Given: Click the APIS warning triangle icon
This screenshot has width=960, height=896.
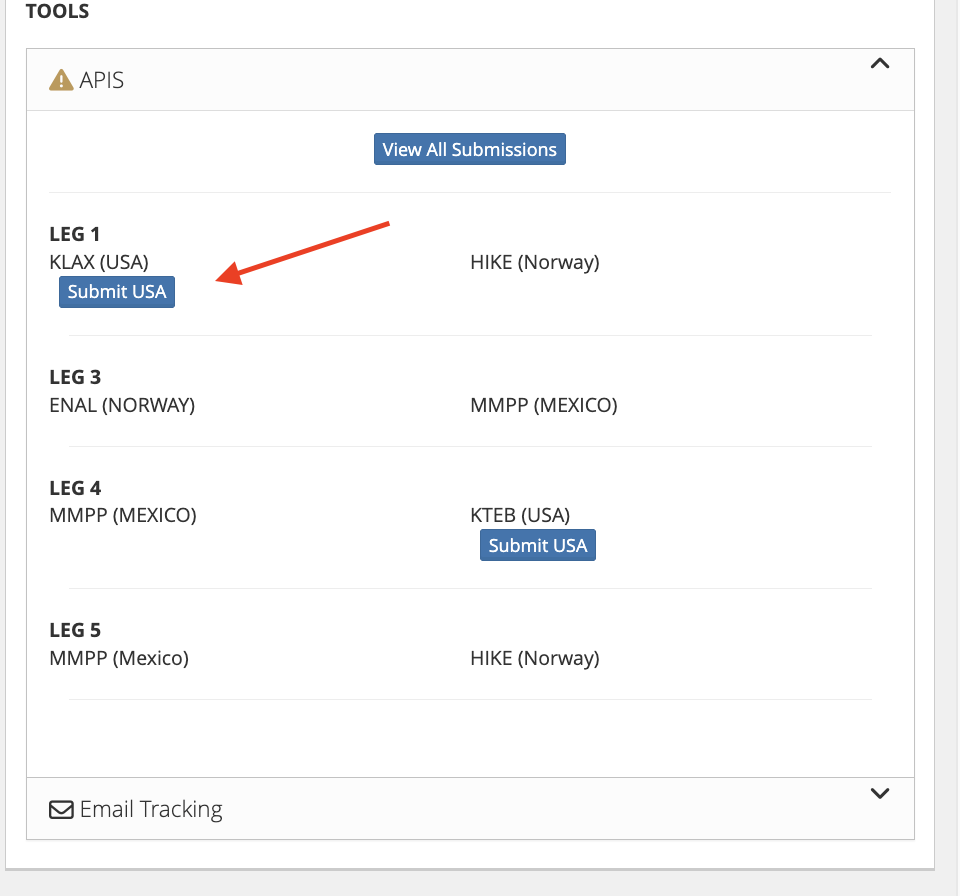Looking at the screenshot, I should (x=61, y=80).
